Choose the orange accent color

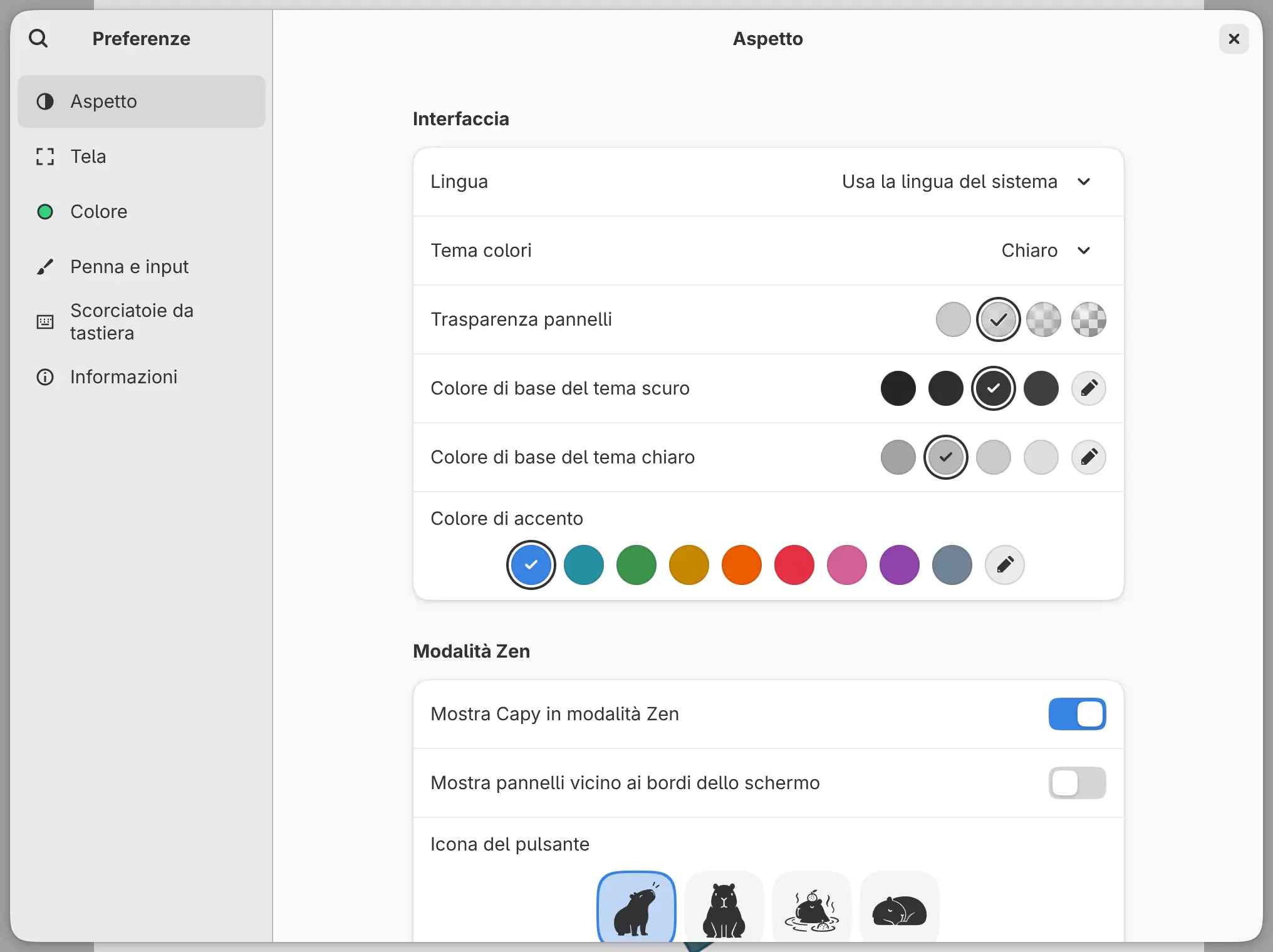742,565
